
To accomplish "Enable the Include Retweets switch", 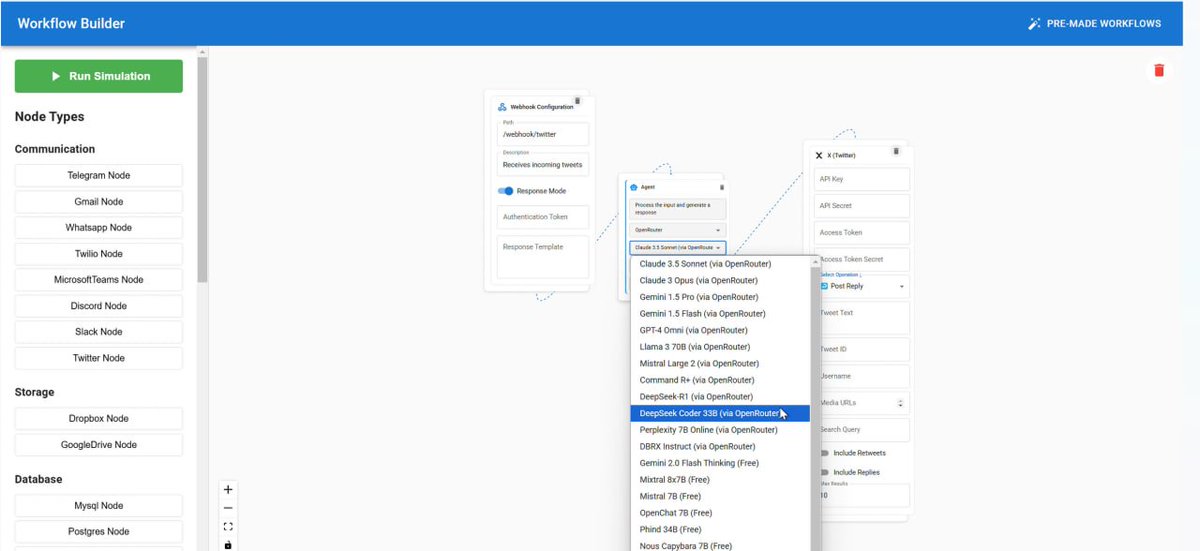I will [824, 453].
